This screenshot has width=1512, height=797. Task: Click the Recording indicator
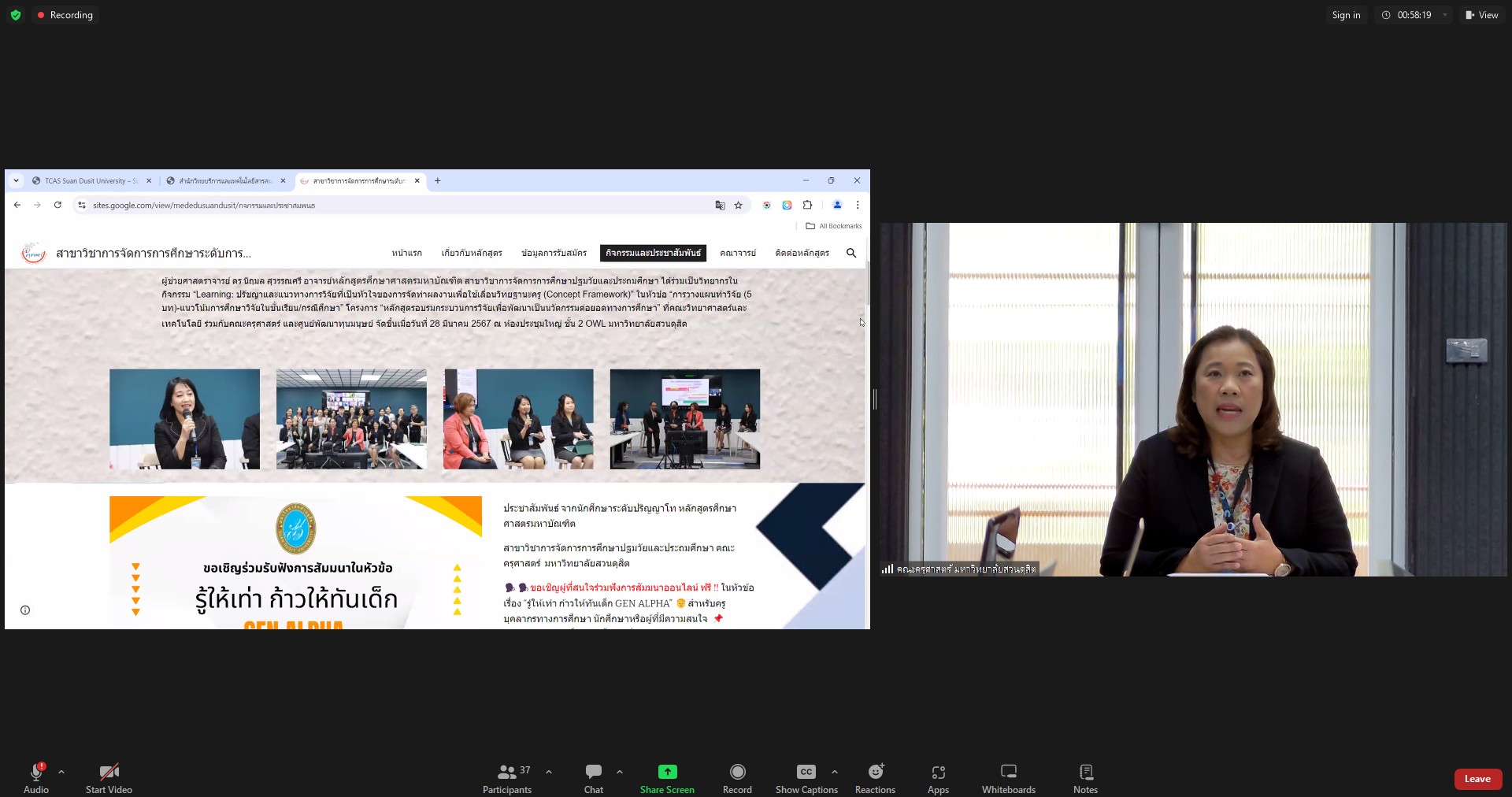pyautogui.click(x=65, y=15)
